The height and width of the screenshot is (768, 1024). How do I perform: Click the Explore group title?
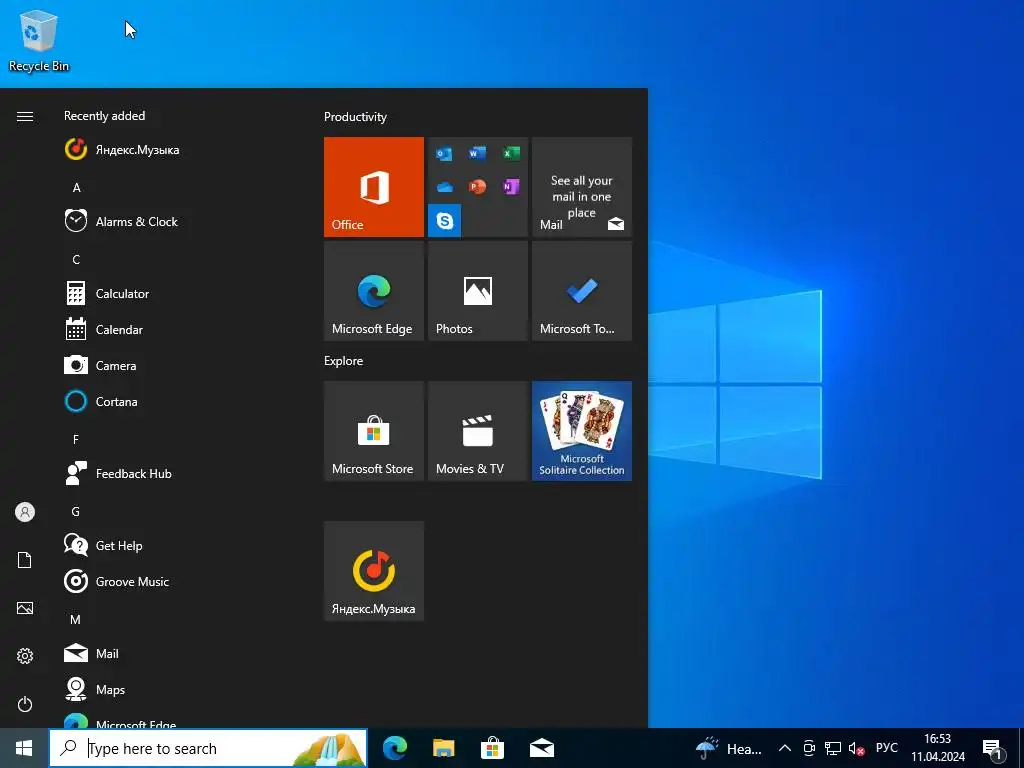pos(344,361)
